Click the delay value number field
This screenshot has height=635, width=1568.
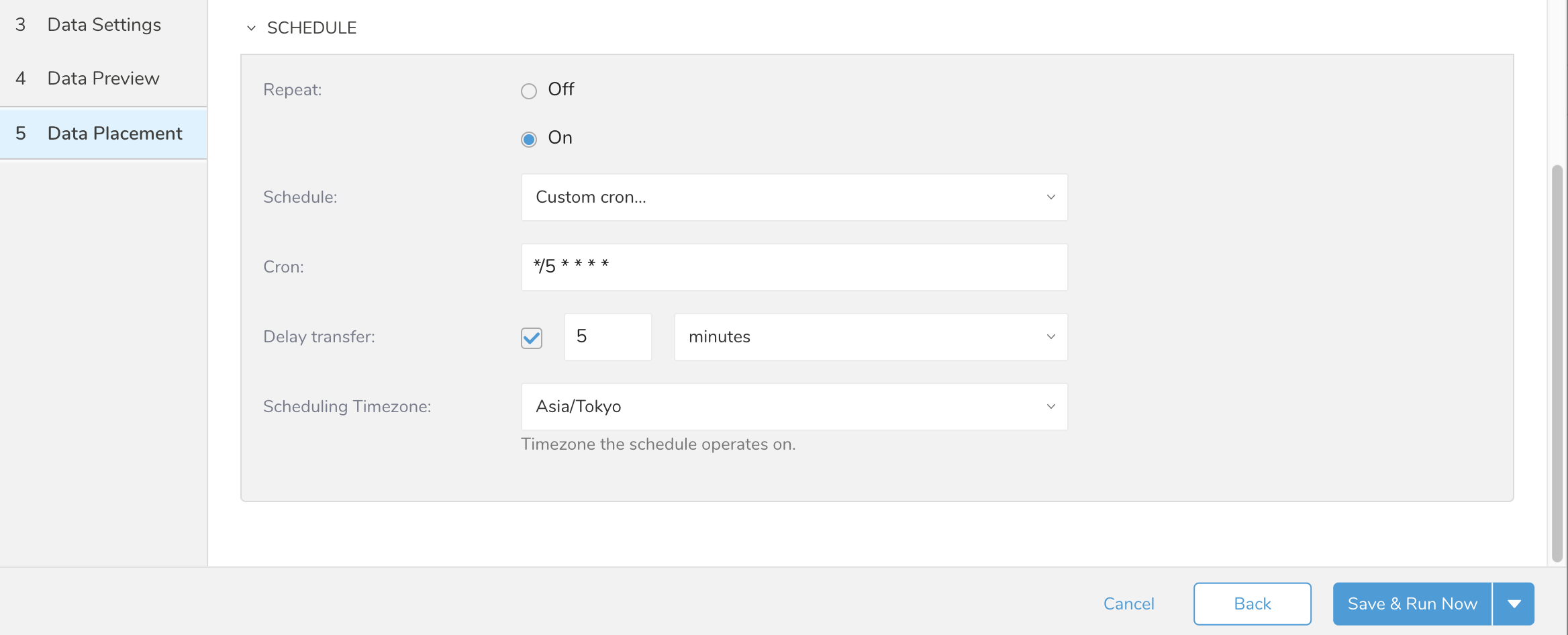(x=607, y=337)
